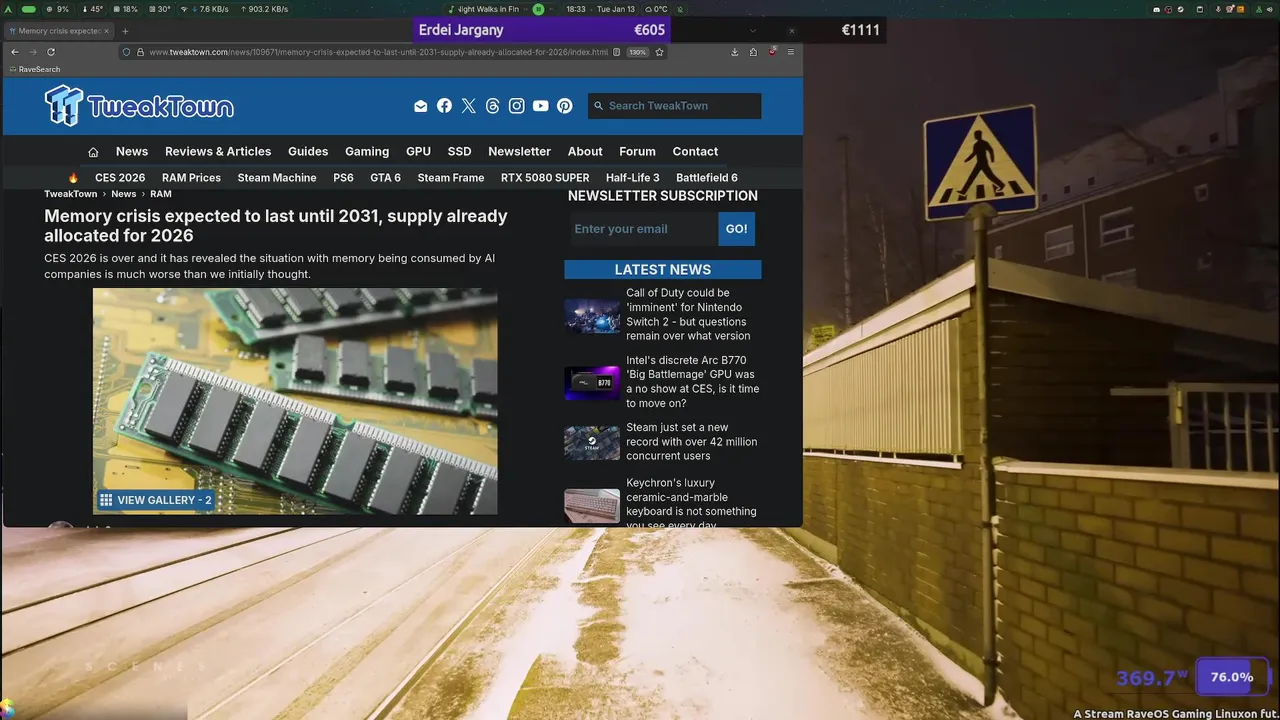This screenshot has height=720, width=1280.
Task: Open the Call of Duty Switch 2 article
Action: tap(689, 315)
